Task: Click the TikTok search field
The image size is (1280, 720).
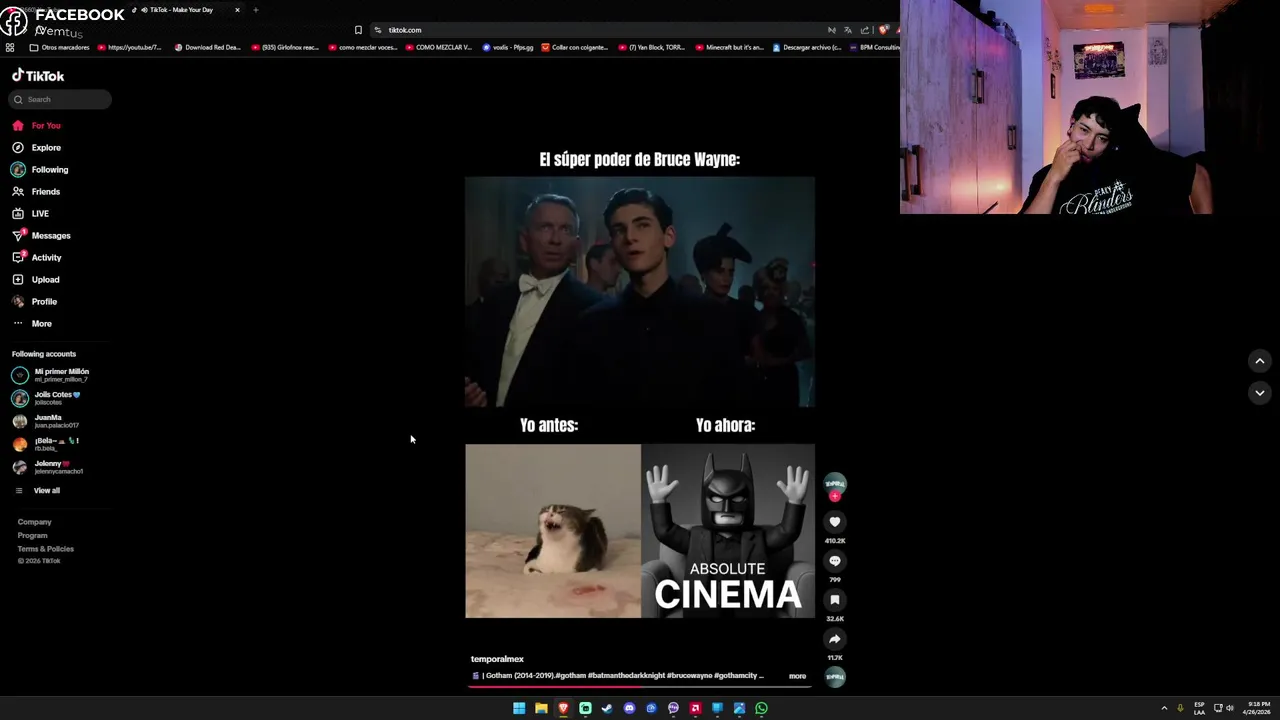Action: click(61, 99)
